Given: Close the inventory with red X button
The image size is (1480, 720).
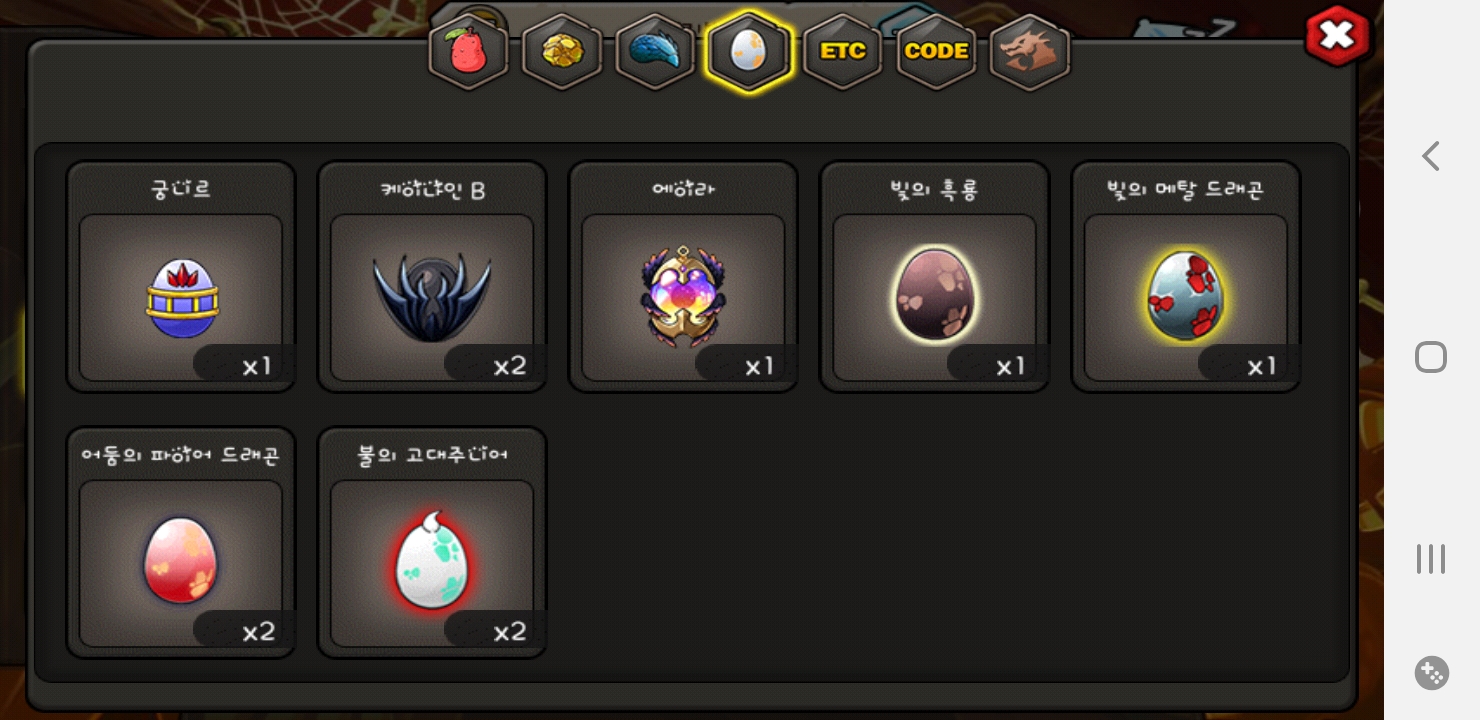Looking at the screenshot, I should pos(1337,36).
